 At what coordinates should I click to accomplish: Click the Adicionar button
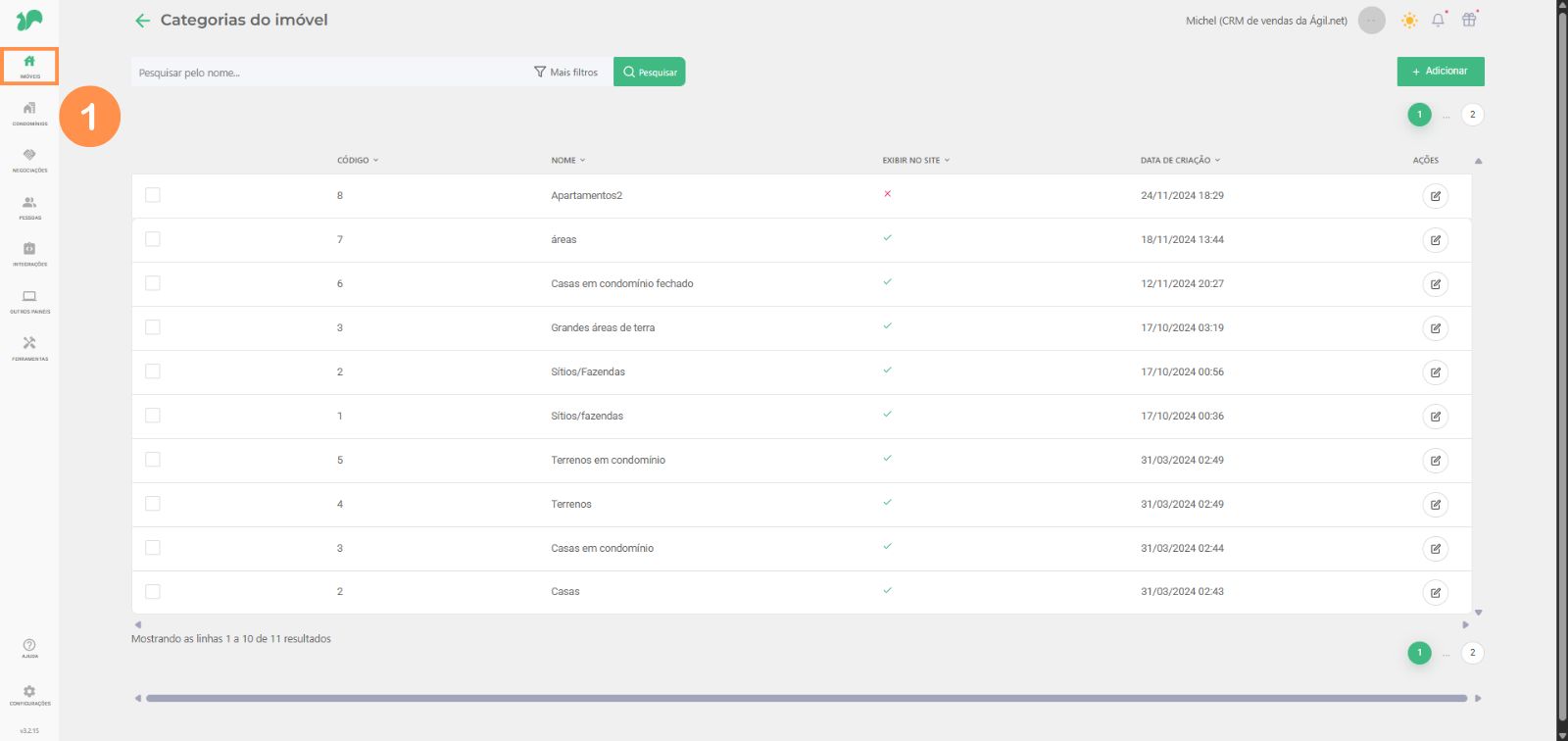[1440, 72]
